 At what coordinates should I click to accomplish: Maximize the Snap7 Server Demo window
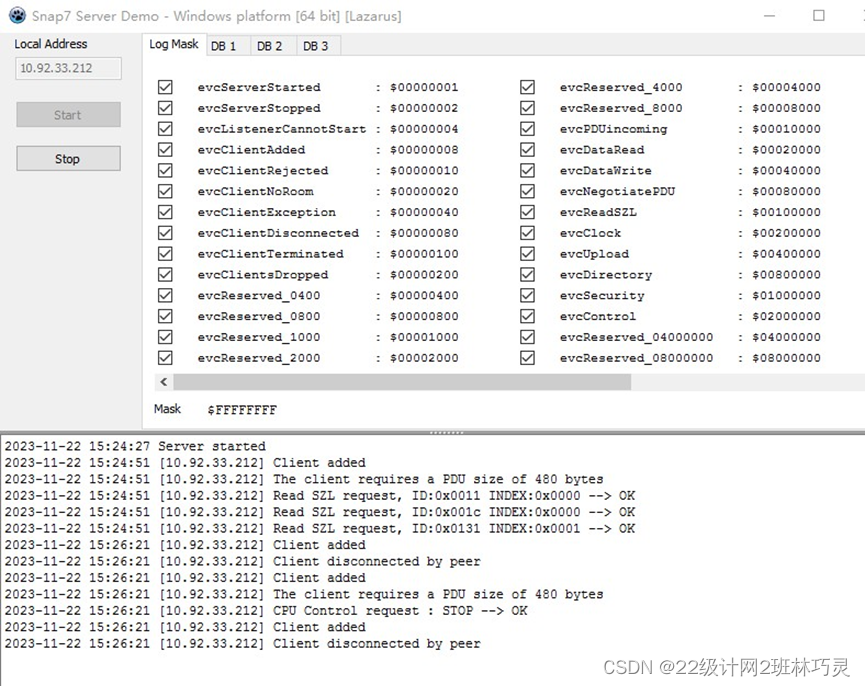point(819,15)
